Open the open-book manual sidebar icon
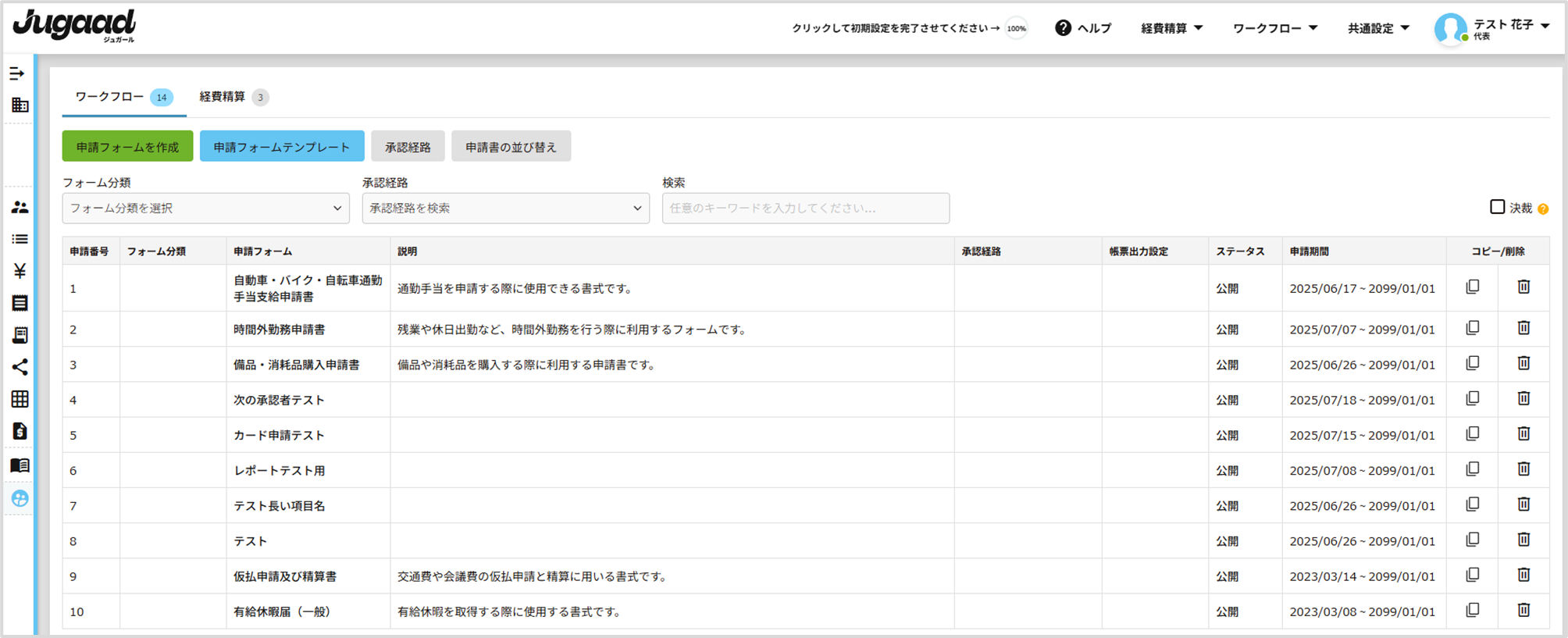This screenshot has height=638, width=1568. (20, 465)
